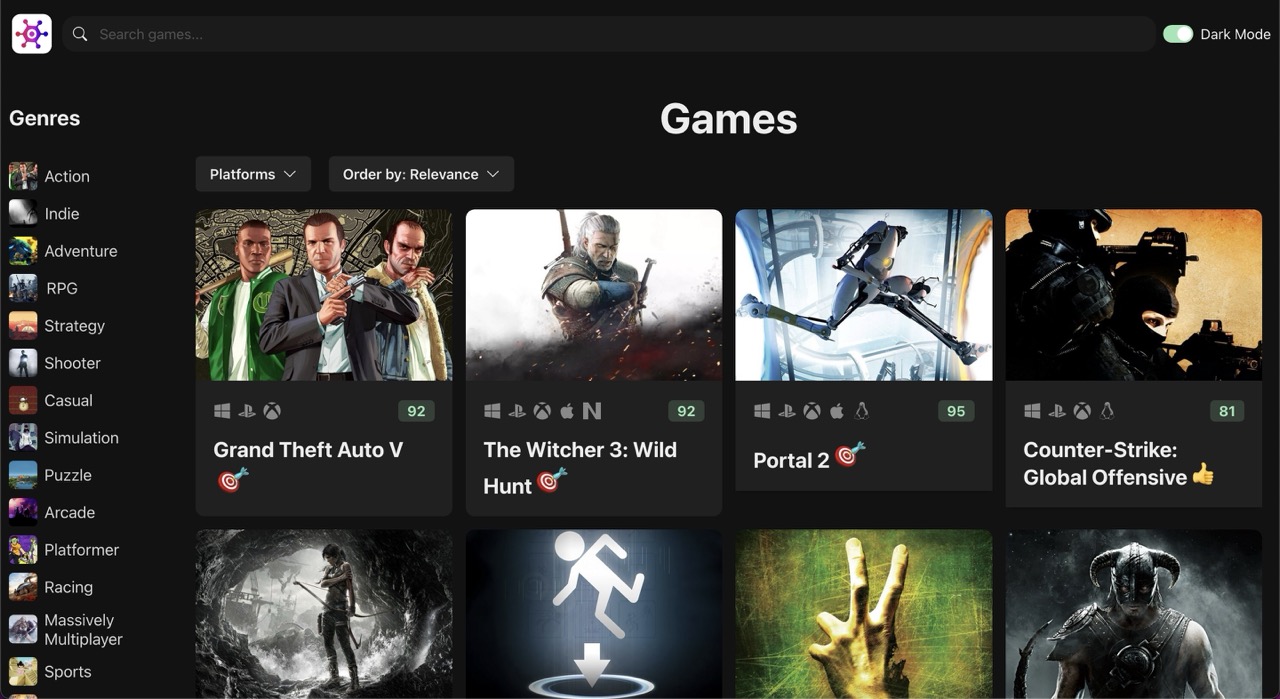Open the Massively Multiplayer genre
This screenshot has height=699, width=1280.
coord(84,629)
